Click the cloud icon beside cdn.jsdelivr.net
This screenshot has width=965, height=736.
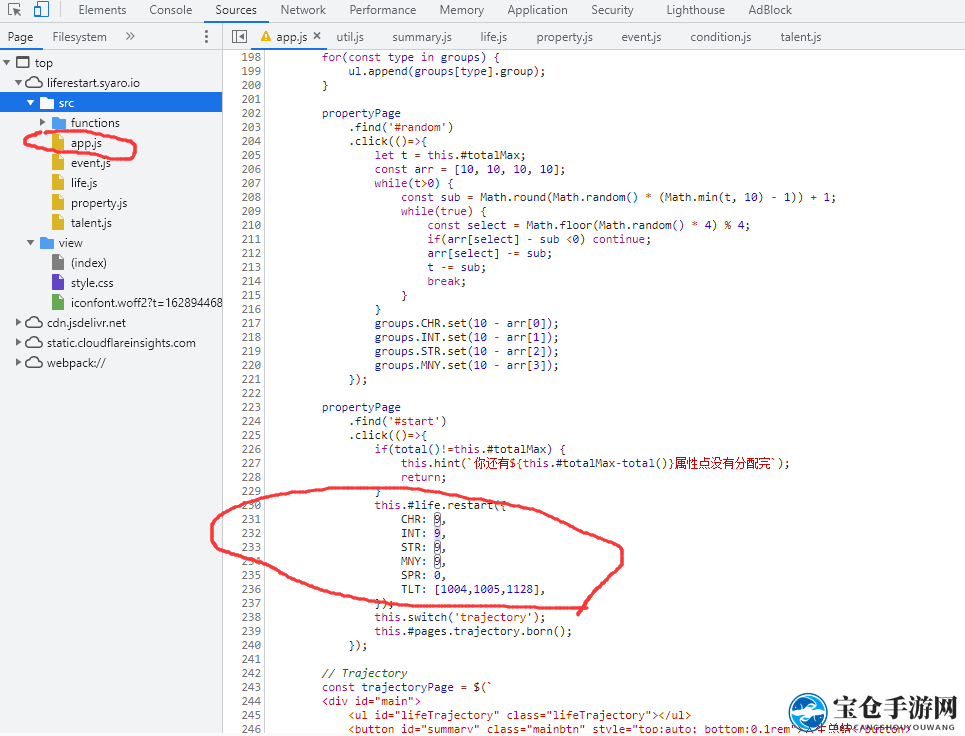[x=34, y=322]
